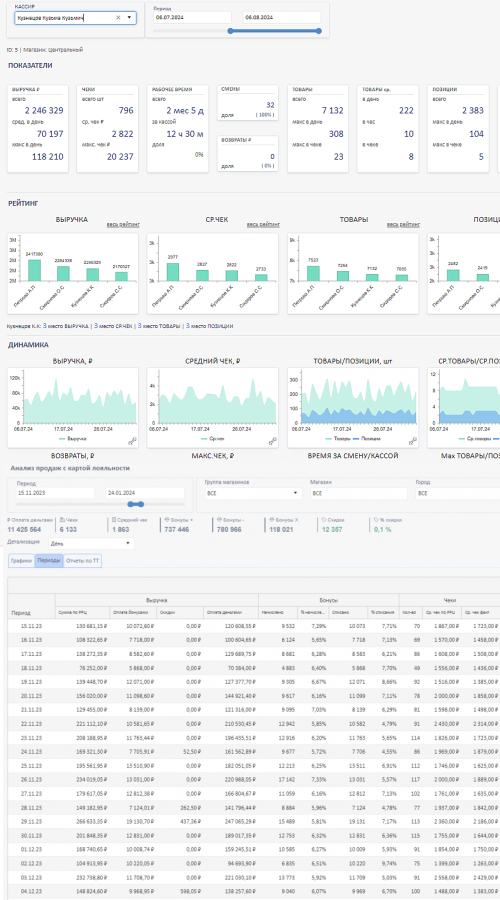The height and width of the screenshot is (900, 500).
Task: Edit loyalty period start date 15.11.2023
Action: (x=54, y=492)
